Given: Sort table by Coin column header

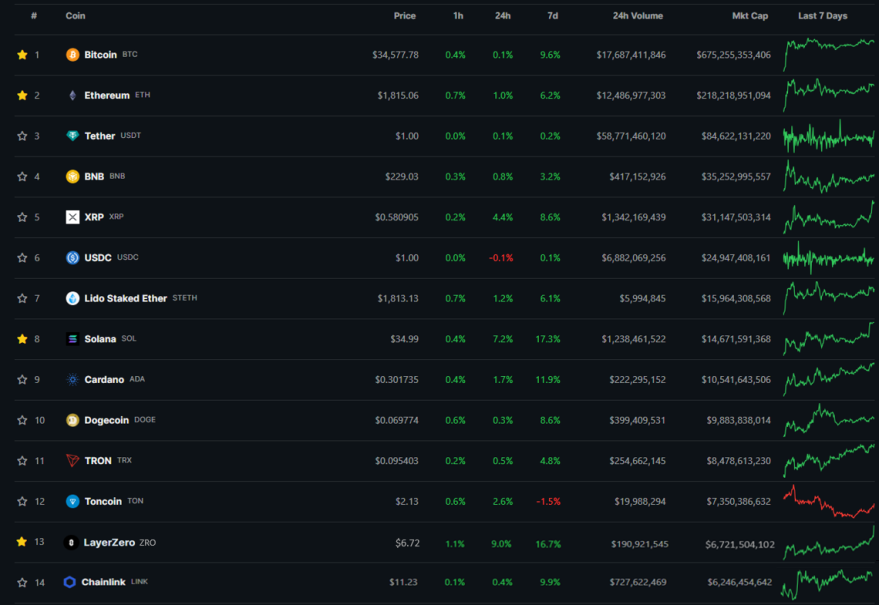Looking at the screenshot, I should (x=75, y=16).
